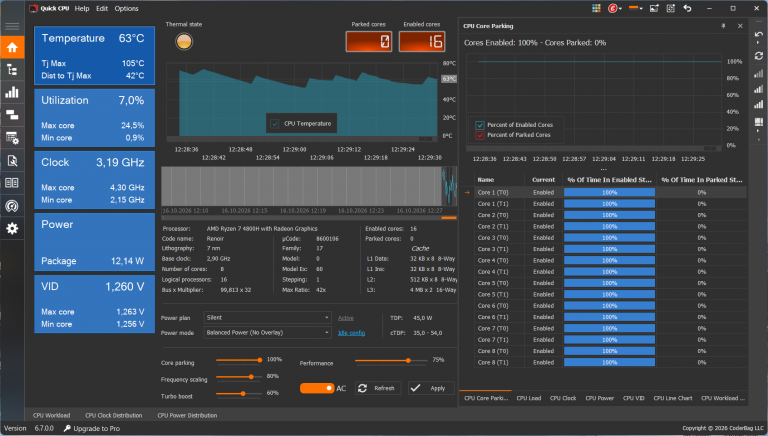Screen dimensions: 768x436
Task: Click the Active link
Action: 345,318
